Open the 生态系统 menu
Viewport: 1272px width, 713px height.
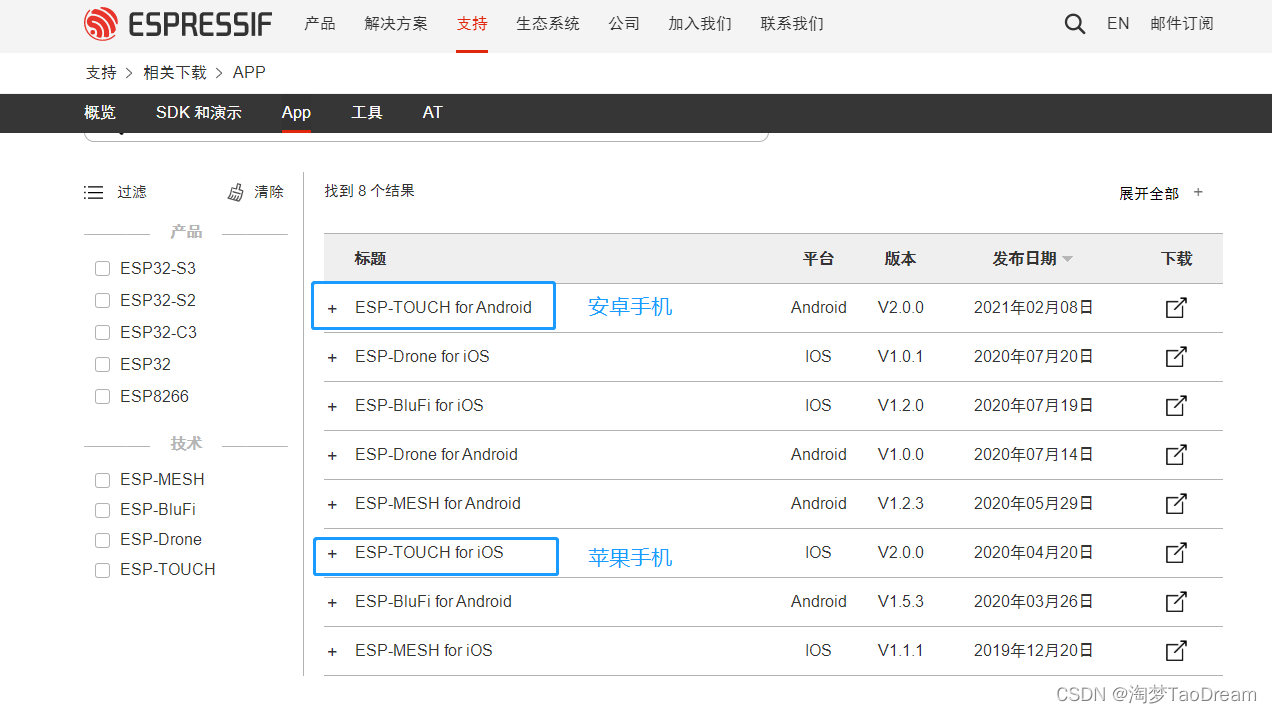548,23
